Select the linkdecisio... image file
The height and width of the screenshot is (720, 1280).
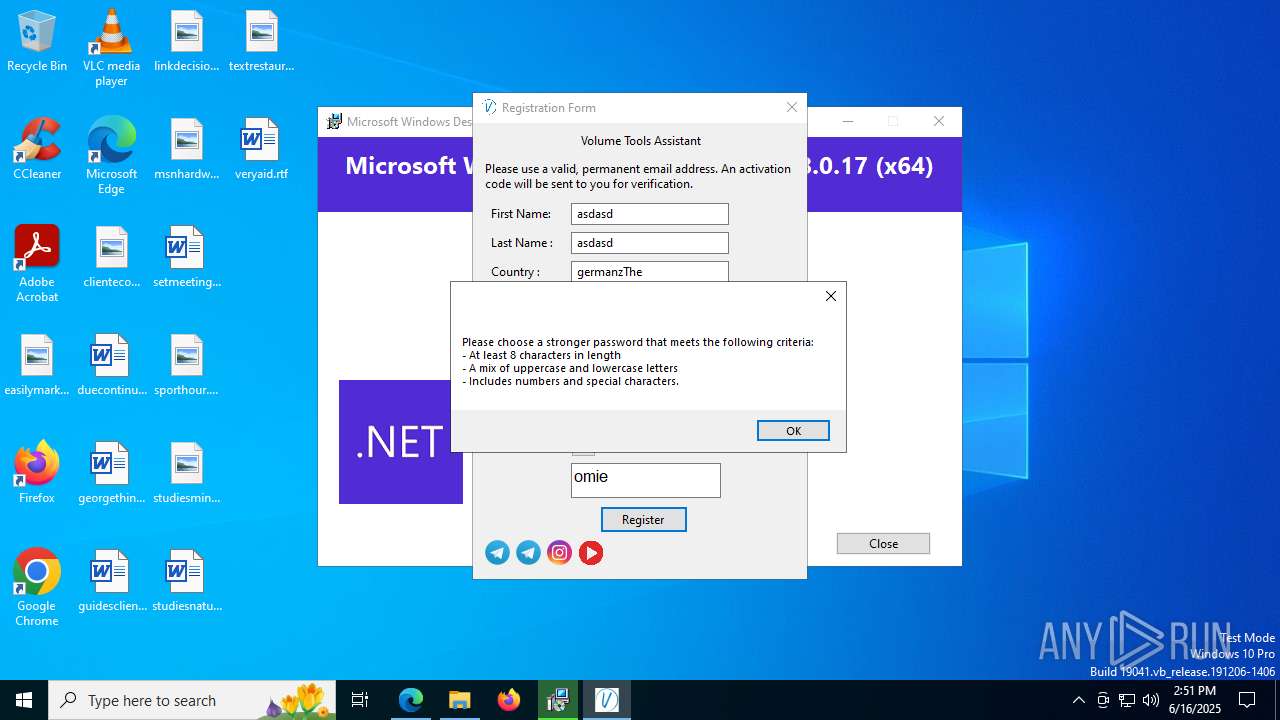click(186, 41)
